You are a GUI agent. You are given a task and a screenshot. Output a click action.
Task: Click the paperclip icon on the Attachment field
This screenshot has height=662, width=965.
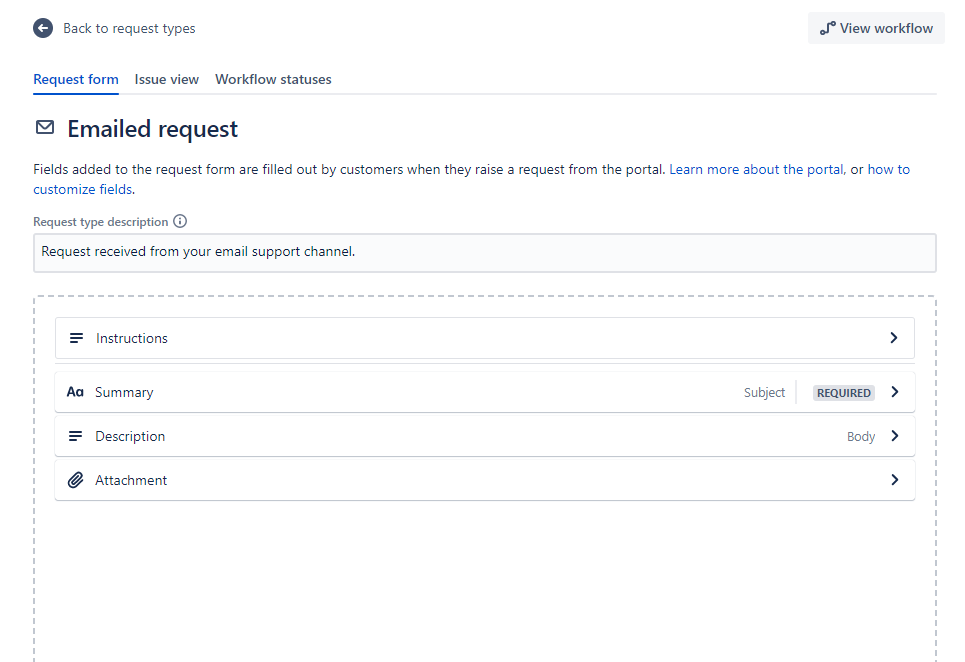click(76, 480)
